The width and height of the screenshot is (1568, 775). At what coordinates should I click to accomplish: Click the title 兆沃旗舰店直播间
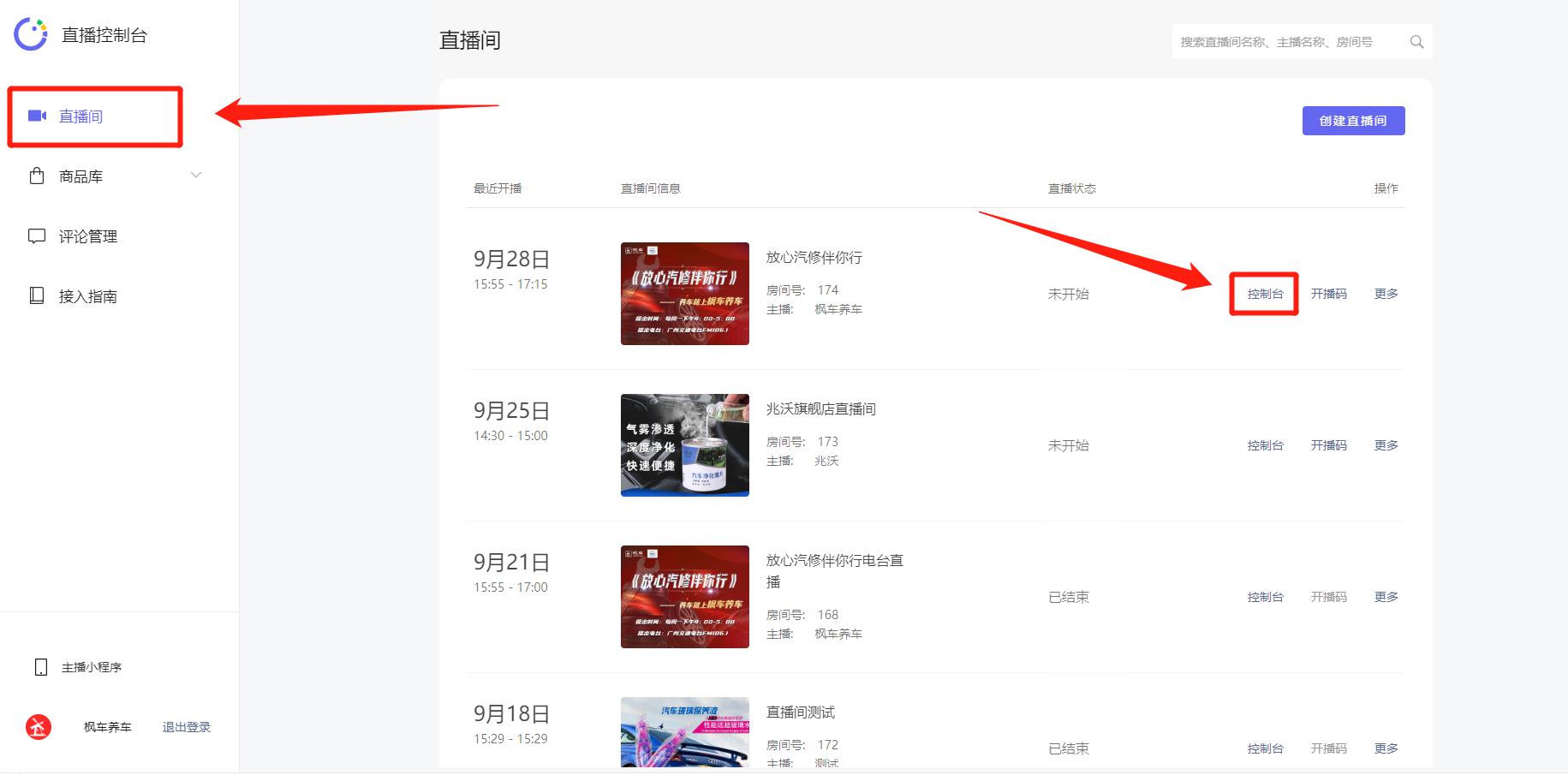click(x=820, y=409)
